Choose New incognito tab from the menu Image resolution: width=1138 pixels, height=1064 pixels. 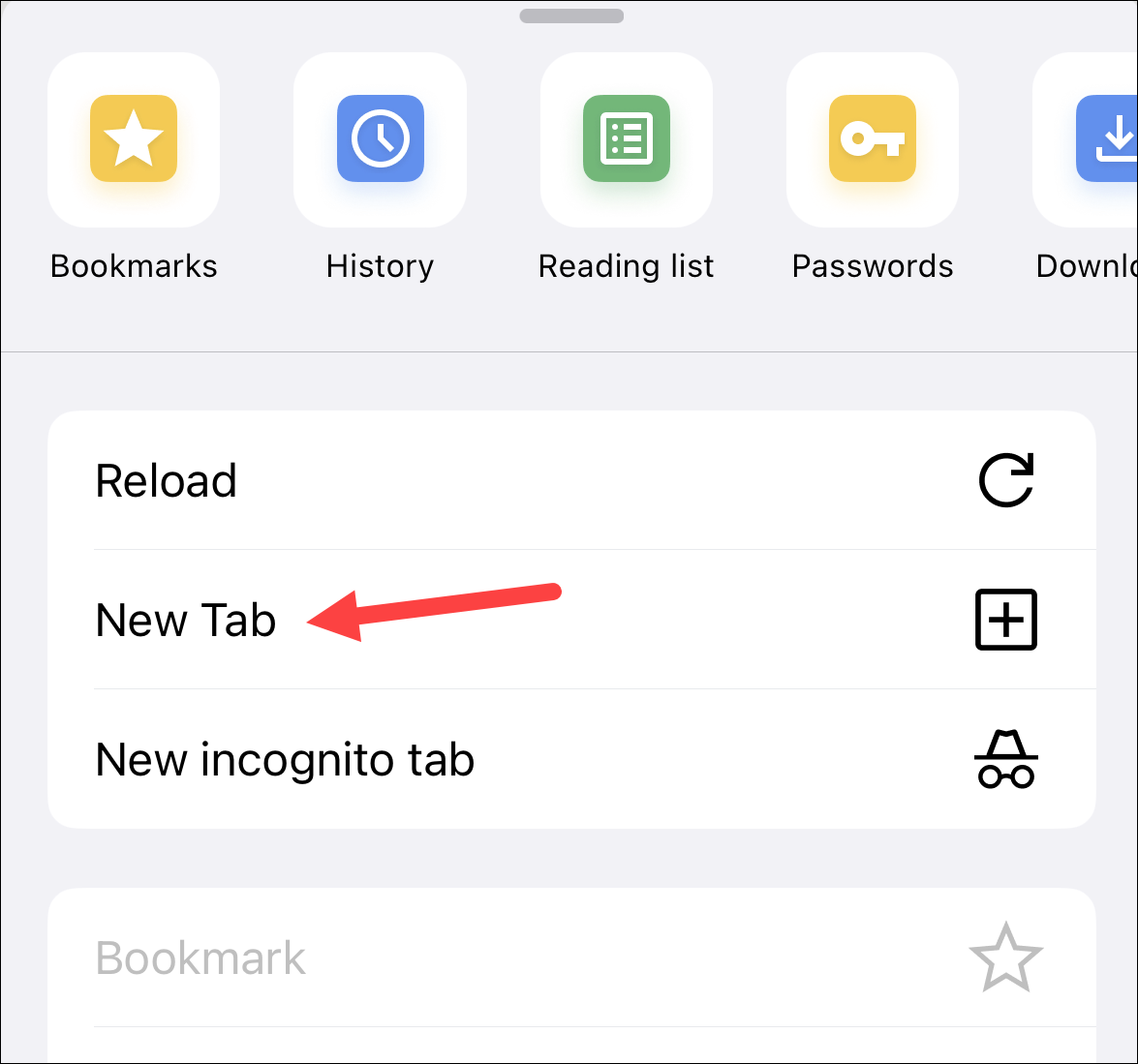point(571,759)
